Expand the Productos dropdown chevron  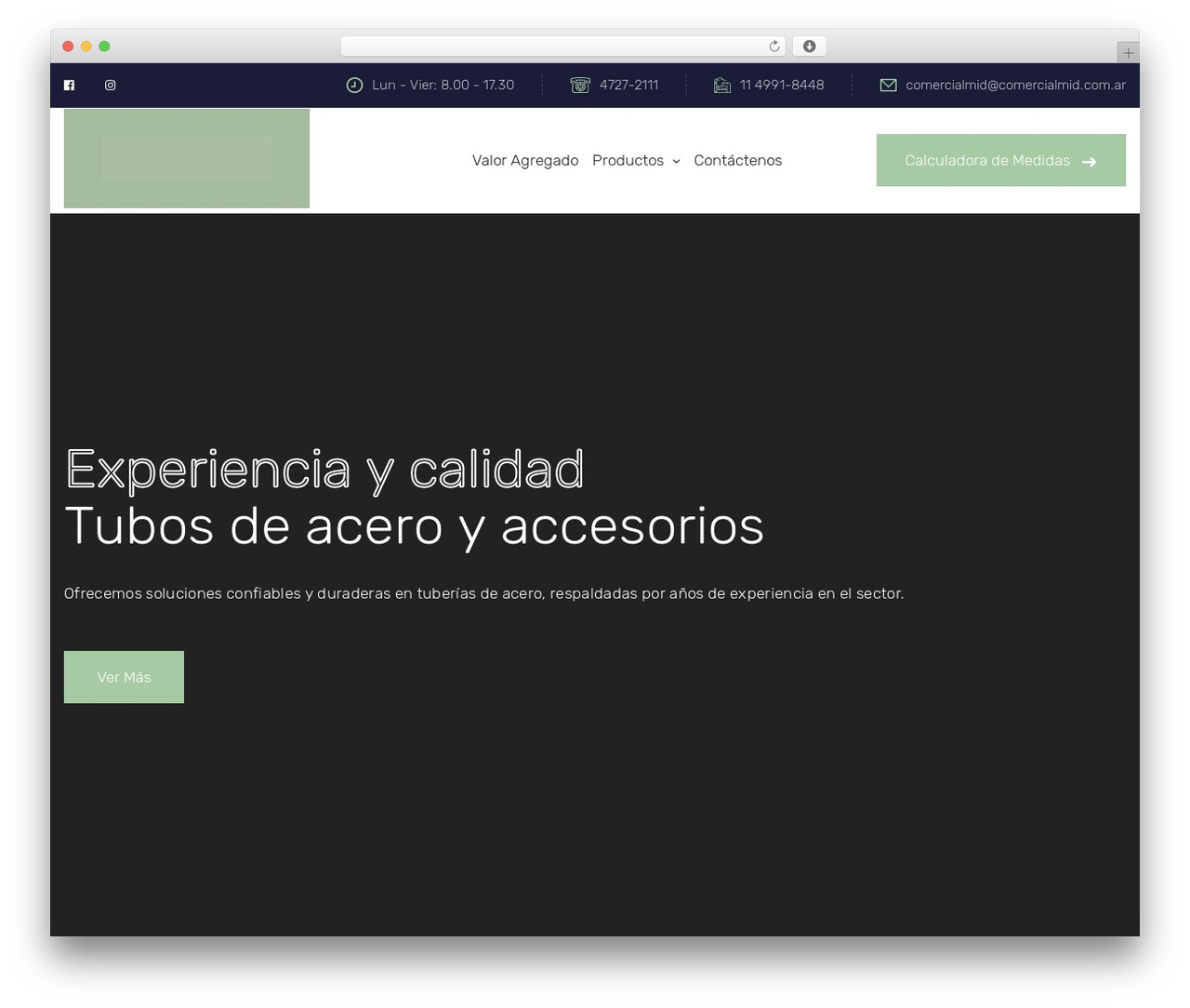click(676, 162)
